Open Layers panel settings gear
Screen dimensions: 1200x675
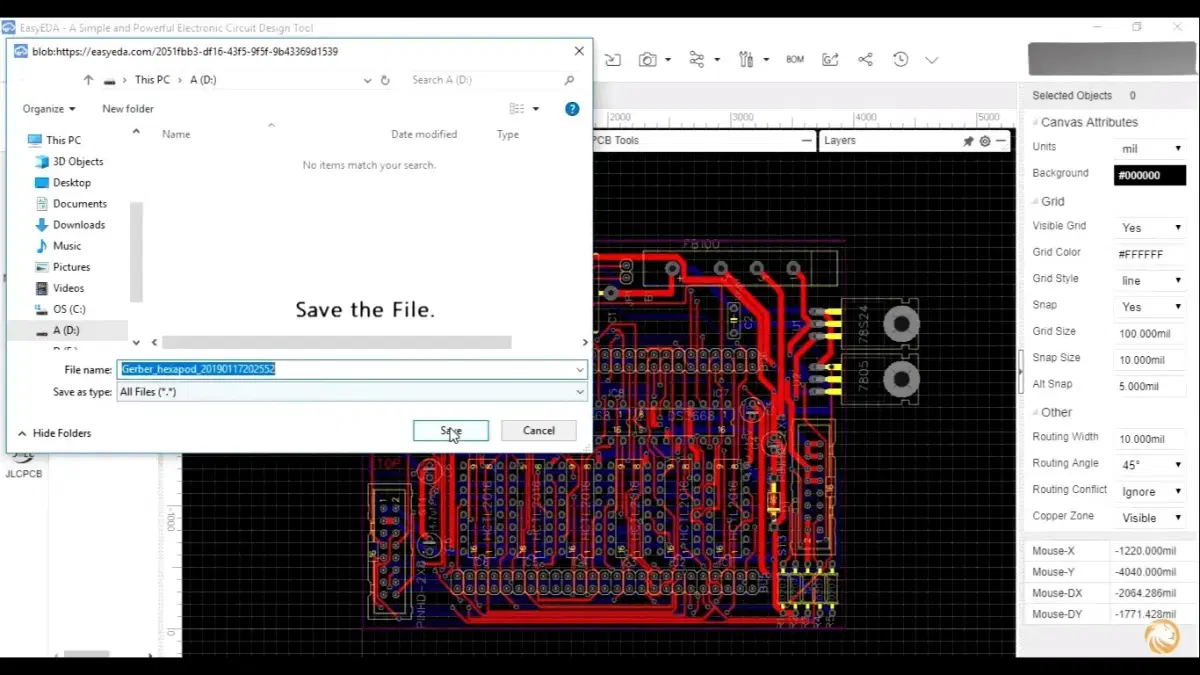(x=985, y=141)
